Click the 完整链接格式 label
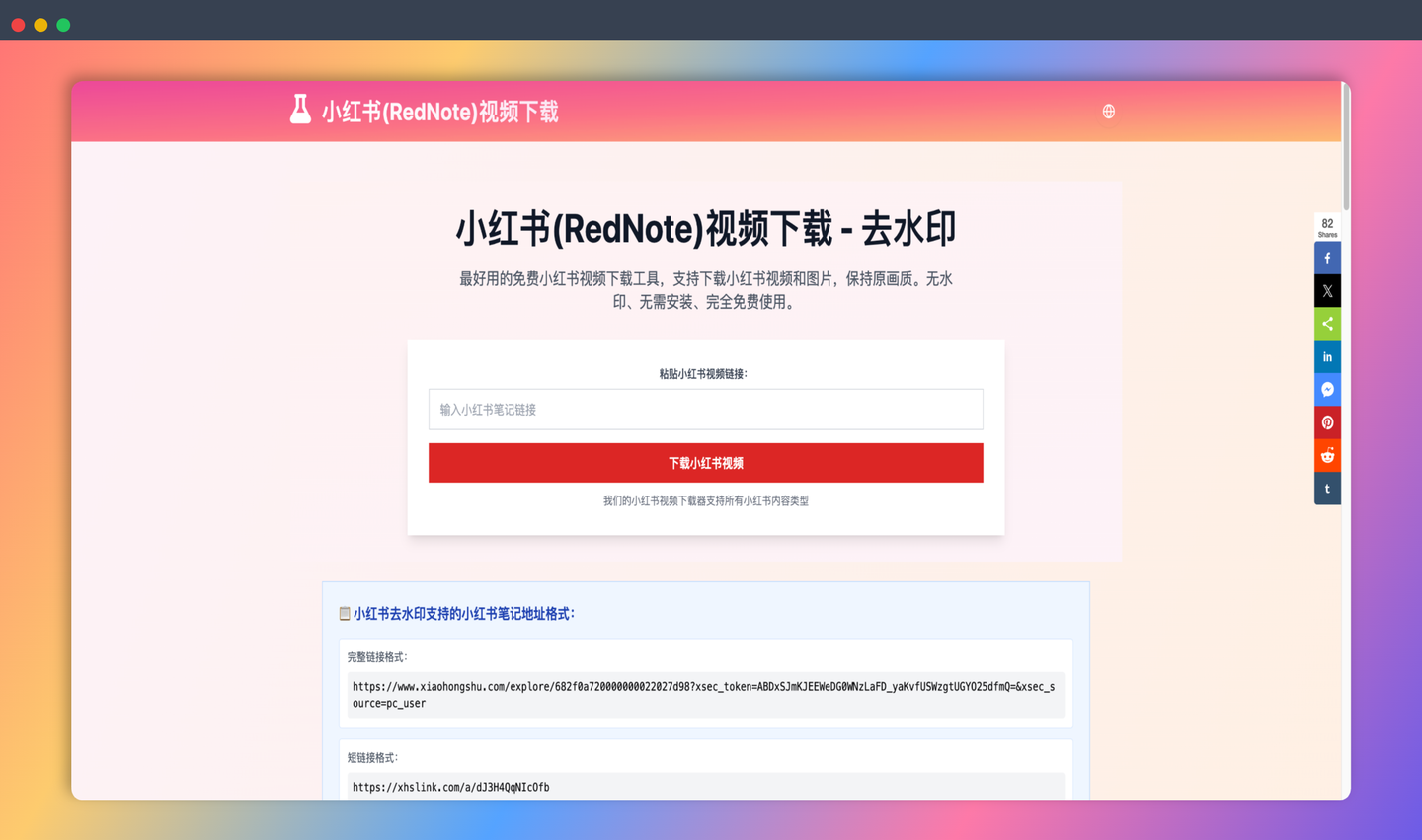Image resolution: width=1422 pixels, height=840 pixels. pos(377,657)
